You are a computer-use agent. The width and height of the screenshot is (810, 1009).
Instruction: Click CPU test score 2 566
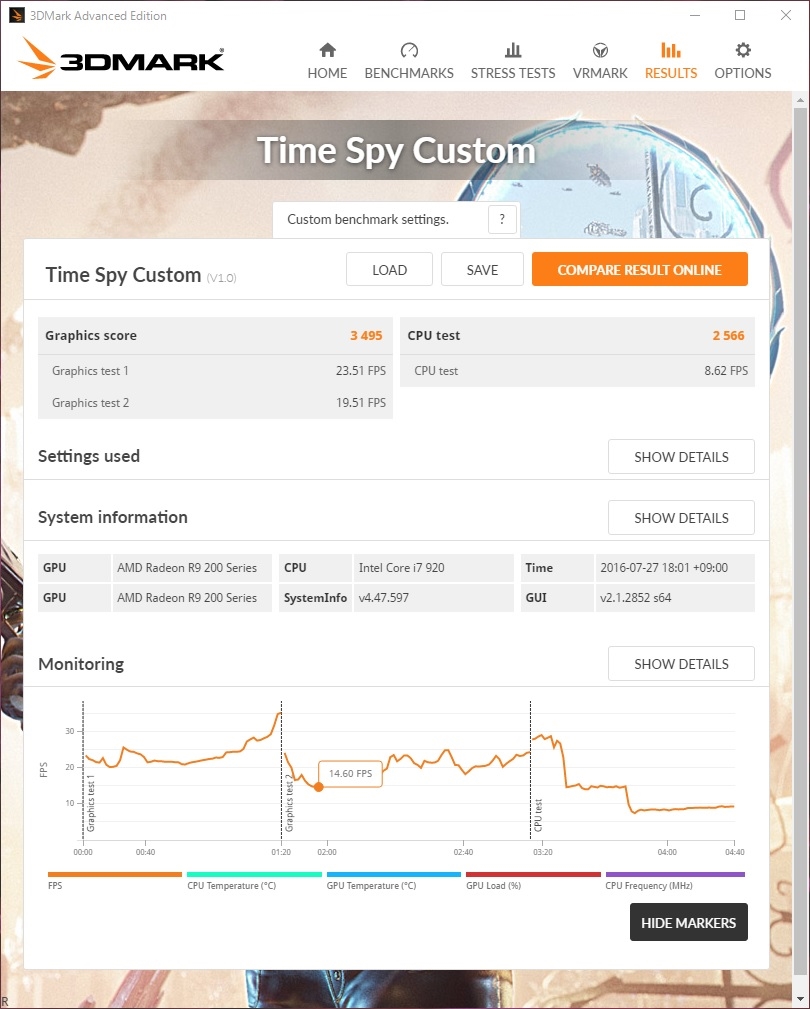point(728,335)
